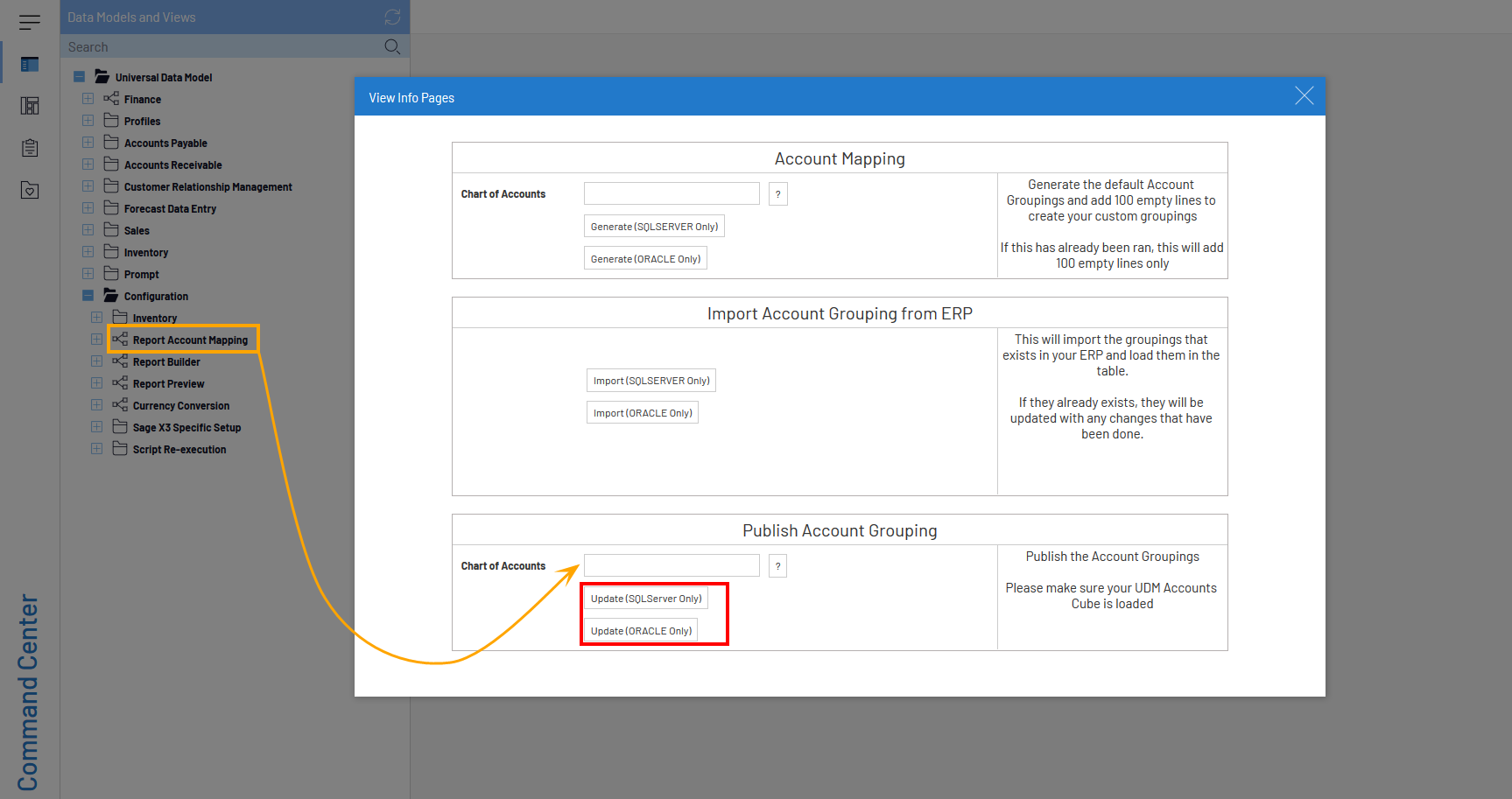Select Report Account Mapping tree item

coord(190,340)
